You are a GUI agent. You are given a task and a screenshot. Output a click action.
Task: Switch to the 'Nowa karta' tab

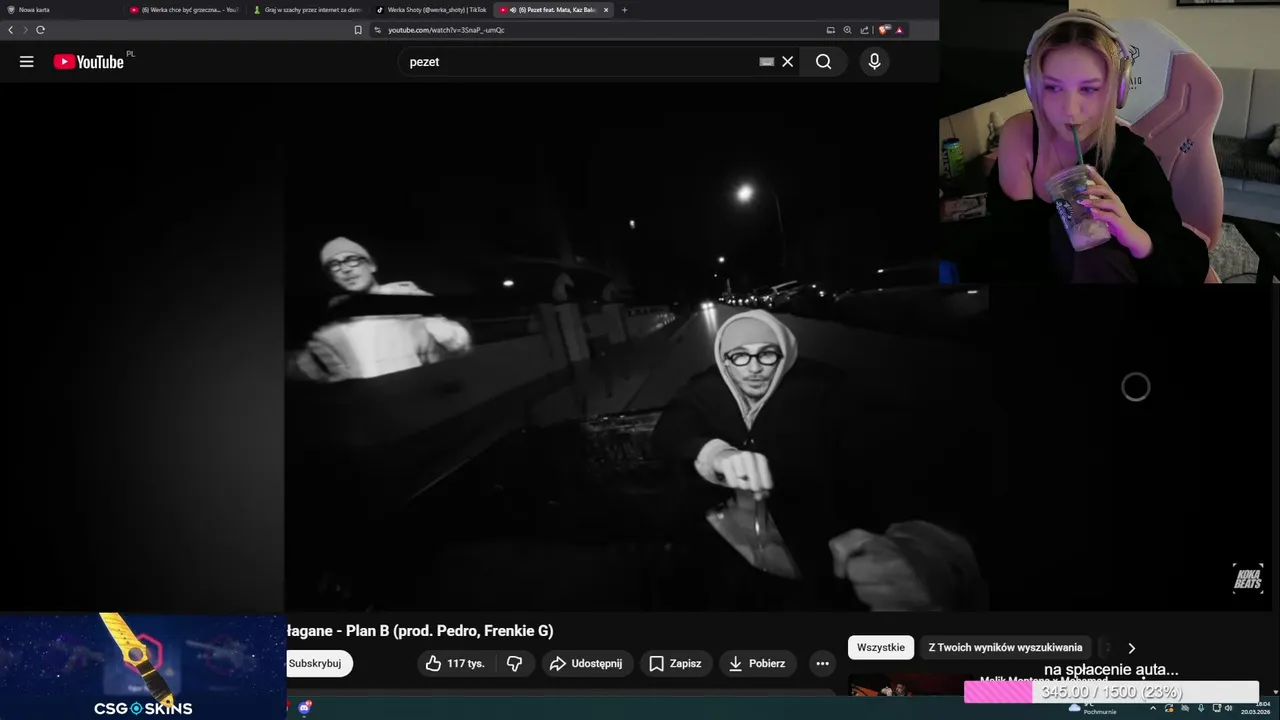click(x=60, y=9)
